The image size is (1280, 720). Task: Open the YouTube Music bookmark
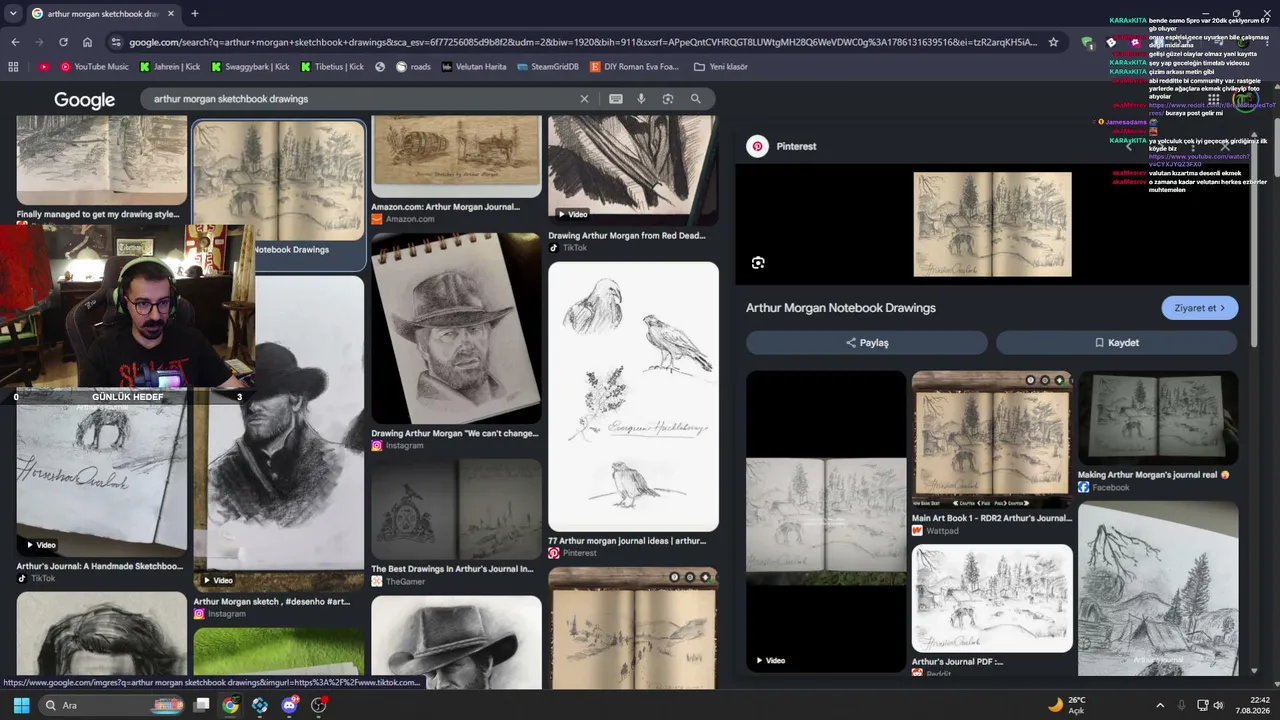[94, 67]
